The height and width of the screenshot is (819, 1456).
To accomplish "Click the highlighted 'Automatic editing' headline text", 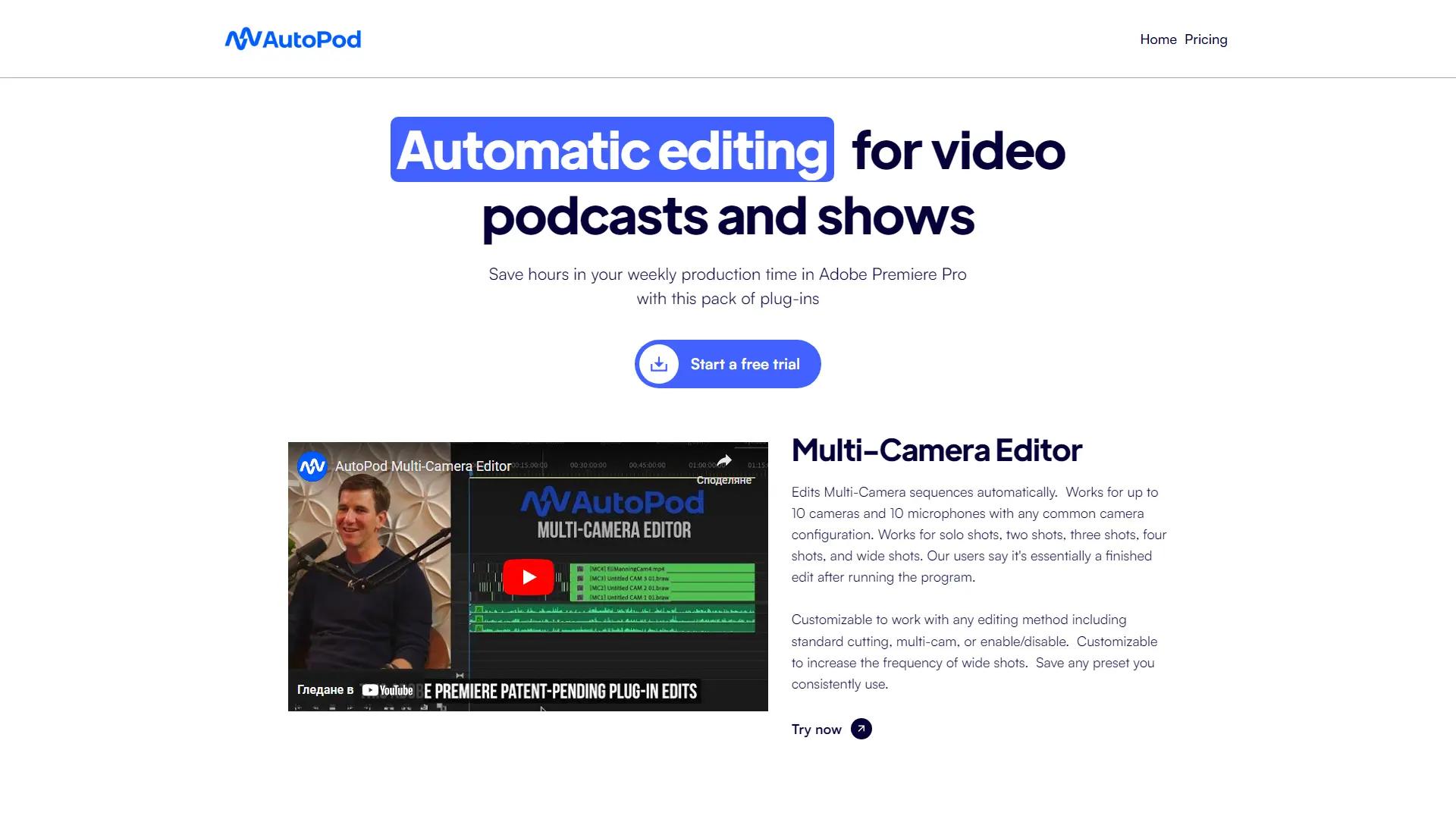I will [611, 152].
